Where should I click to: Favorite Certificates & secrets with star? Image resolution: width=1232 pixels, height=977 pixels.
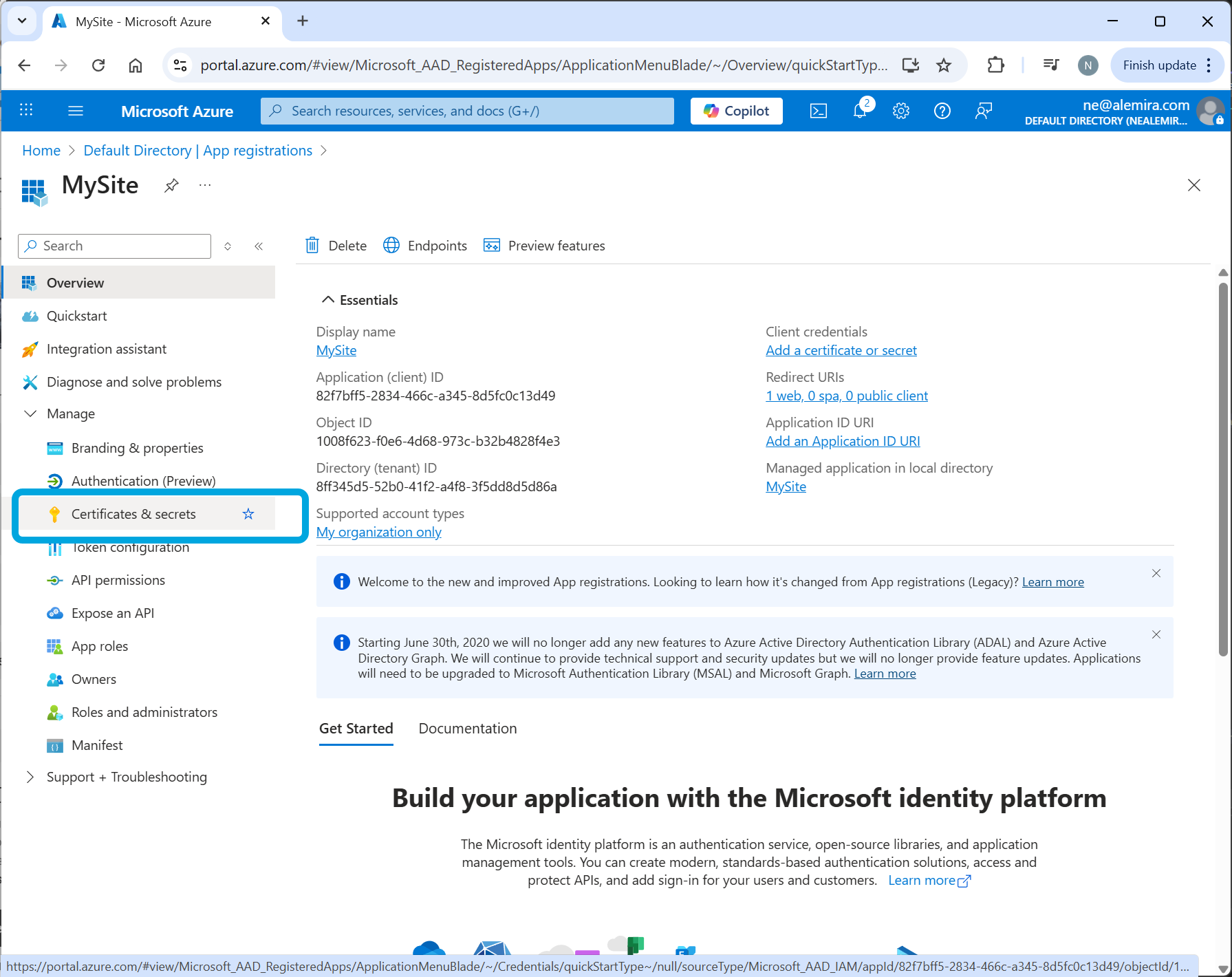tap(248, 514)
